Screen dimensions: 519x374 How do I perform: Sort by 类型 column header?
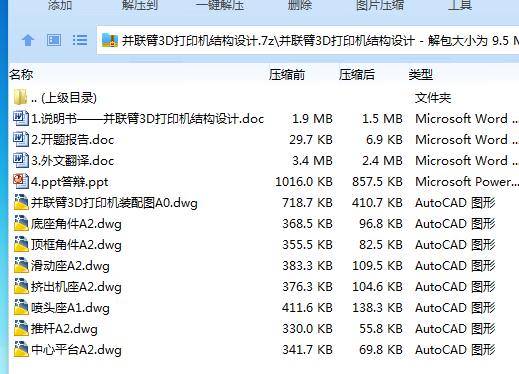coord(421,75)
